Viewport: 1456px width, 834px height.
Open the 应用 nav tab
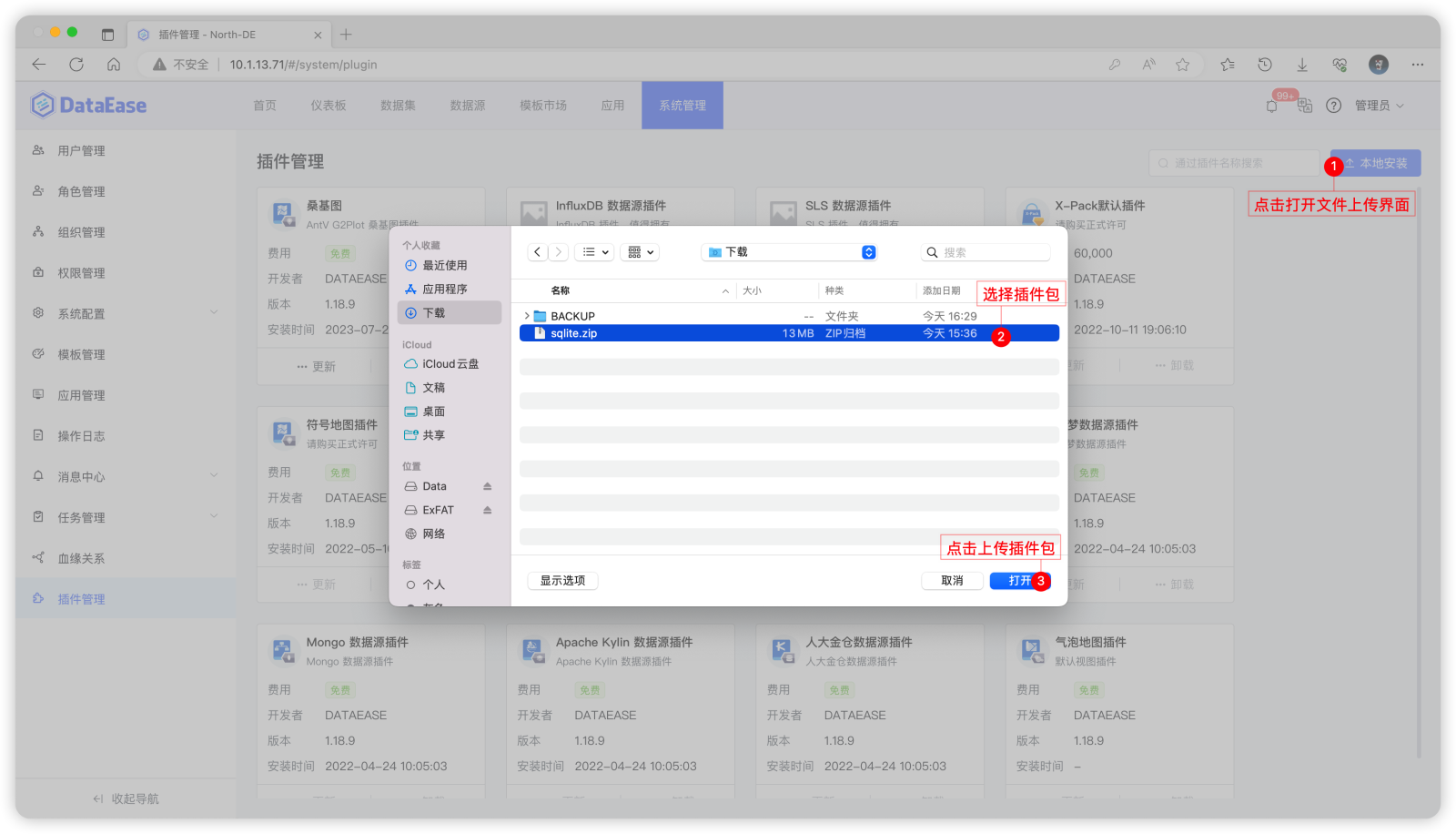coord(612,106)
